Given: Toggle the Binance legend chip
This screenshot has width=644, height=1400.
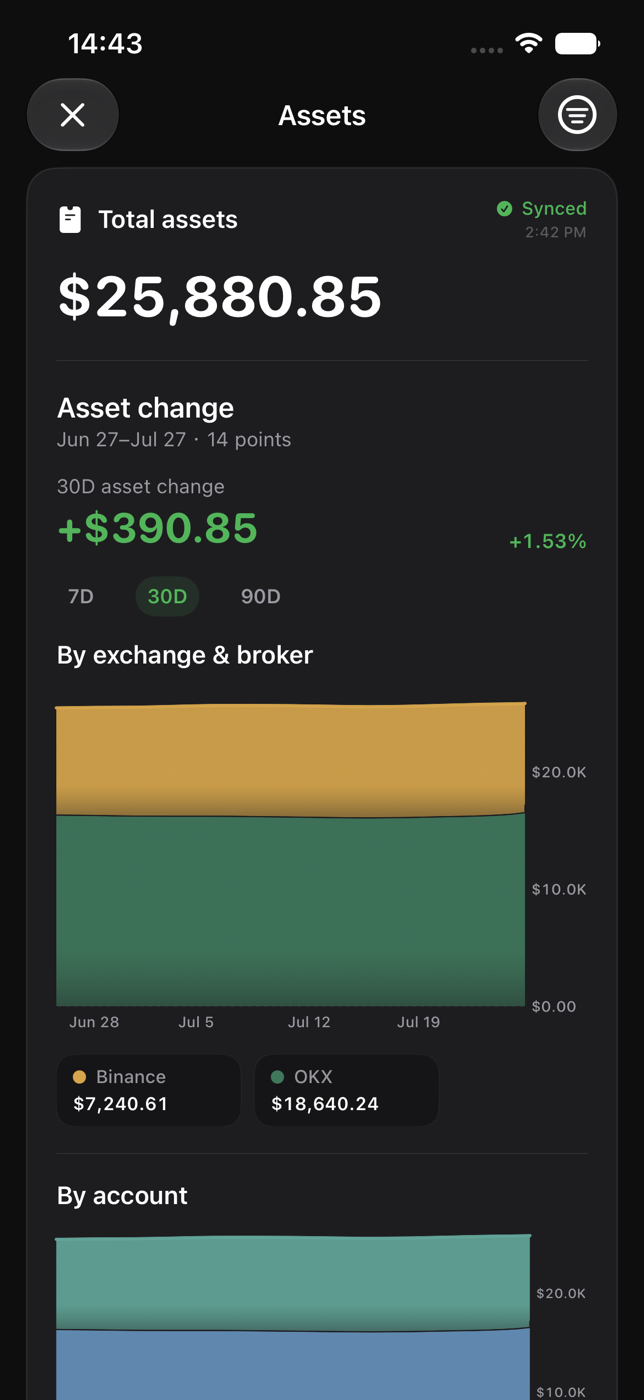Looking at the screenshot, I should point(148,1090).
